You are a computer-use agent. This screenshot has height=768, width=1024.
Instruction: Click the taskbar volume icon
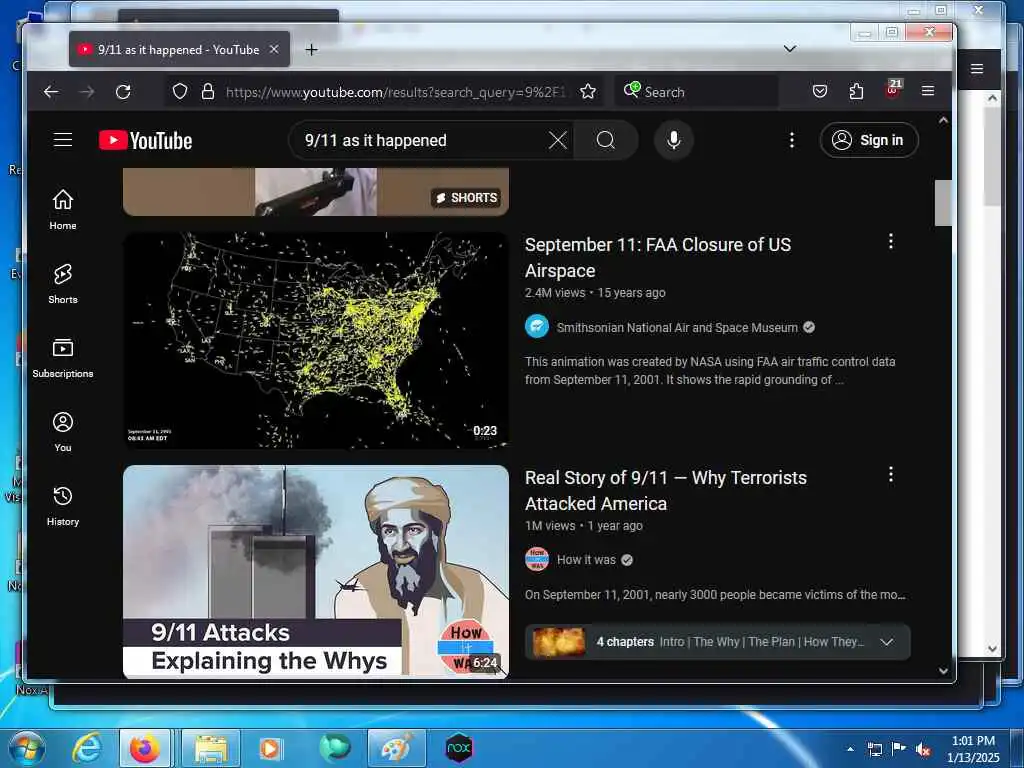(x=923, y=750)
